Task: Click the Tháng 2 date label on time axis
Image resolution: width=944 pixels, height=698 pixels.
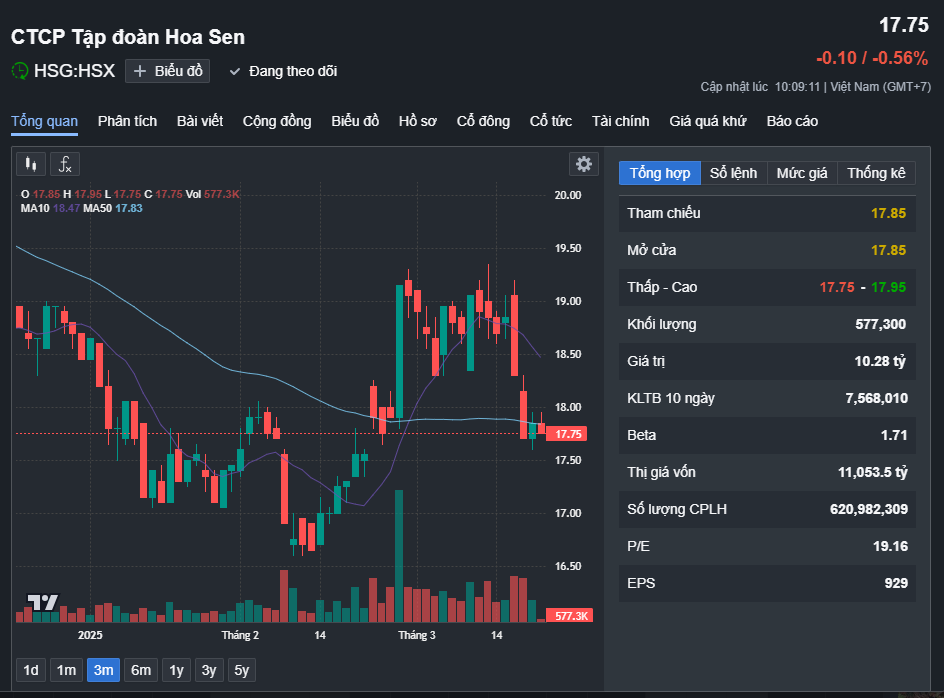Action: point(240,635)
